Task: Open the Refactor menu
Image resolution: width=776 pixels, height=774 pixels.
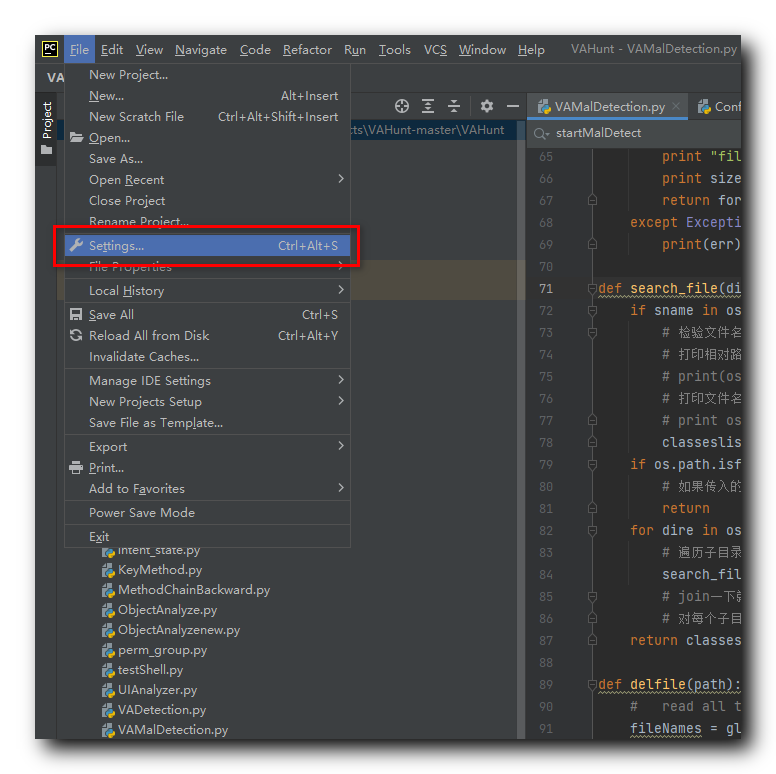Action: coord(307,49)
